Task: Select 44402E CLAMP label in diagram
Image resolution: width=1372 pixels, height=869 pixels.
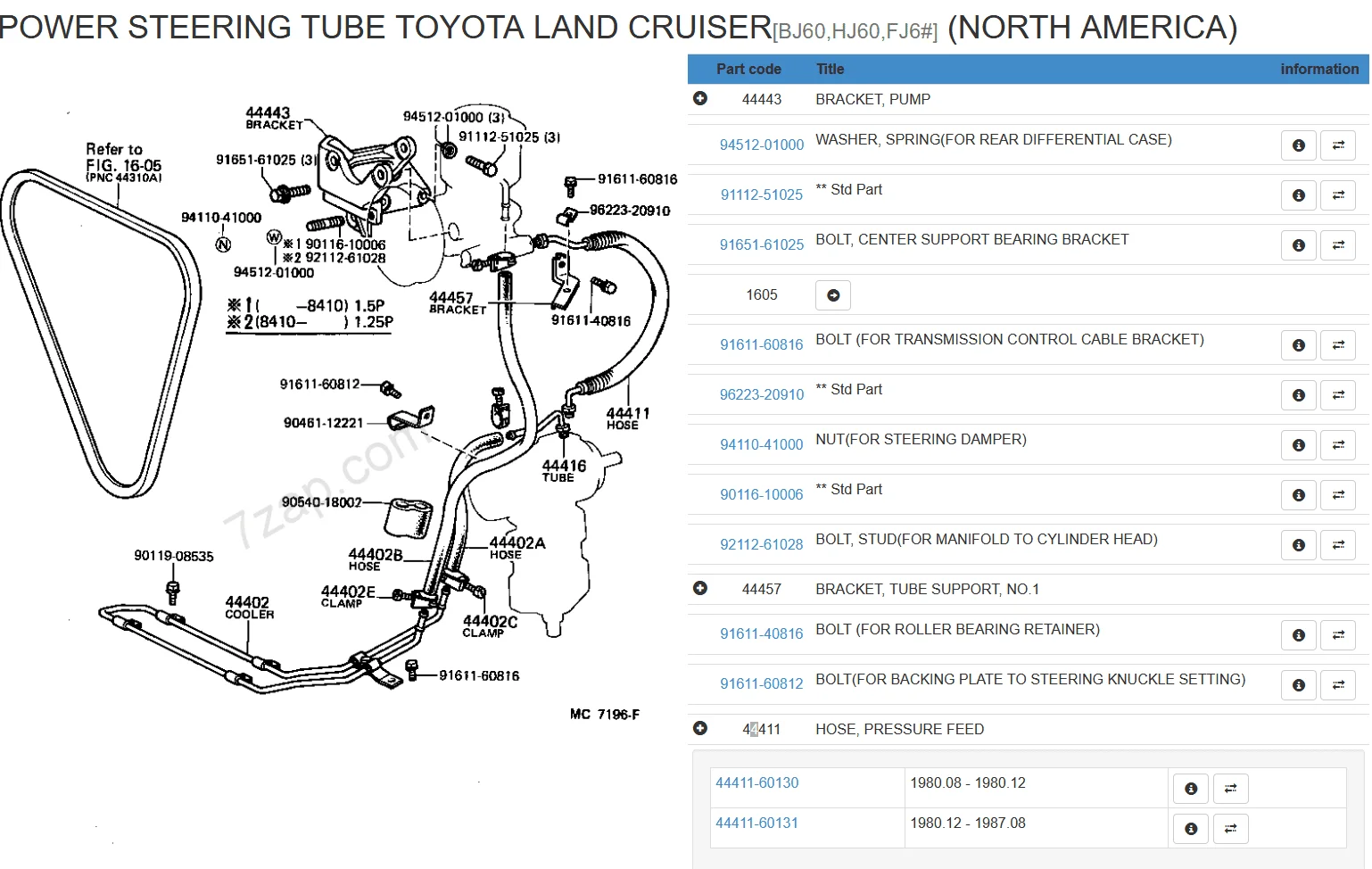Action: [348, 596]
